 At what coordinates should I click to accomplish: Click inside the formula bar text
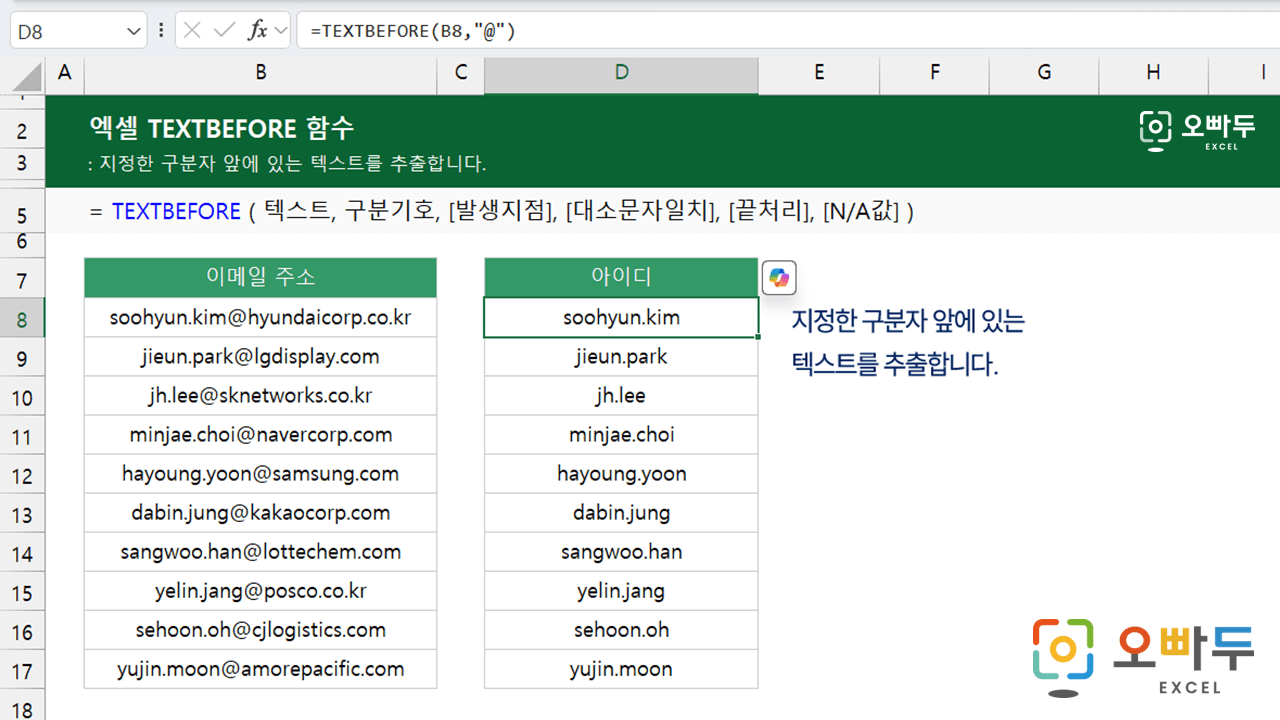coord(700,31)
